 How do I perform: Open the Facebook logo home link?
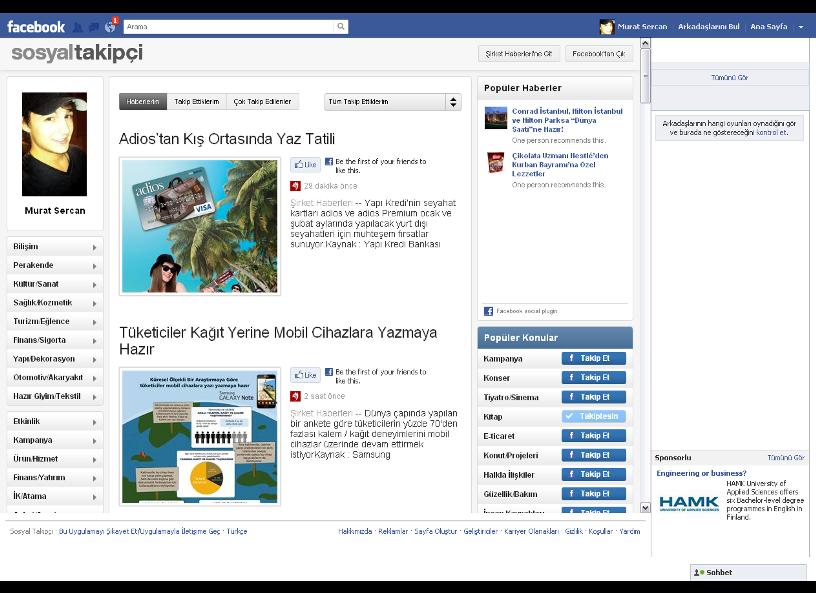click(36, 27)
